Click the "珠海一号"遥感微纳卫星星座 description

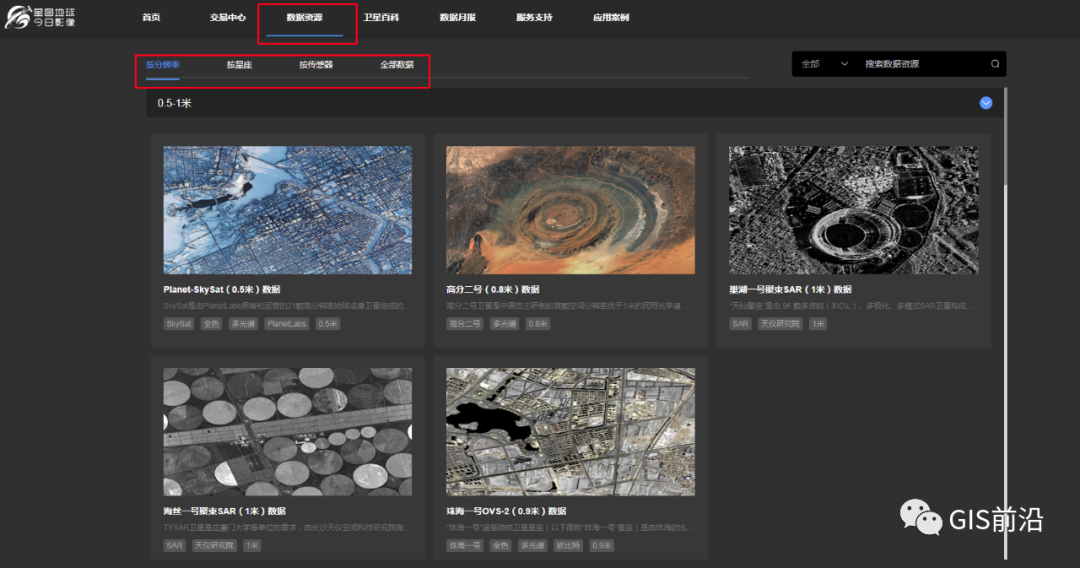tap(568, 527)
